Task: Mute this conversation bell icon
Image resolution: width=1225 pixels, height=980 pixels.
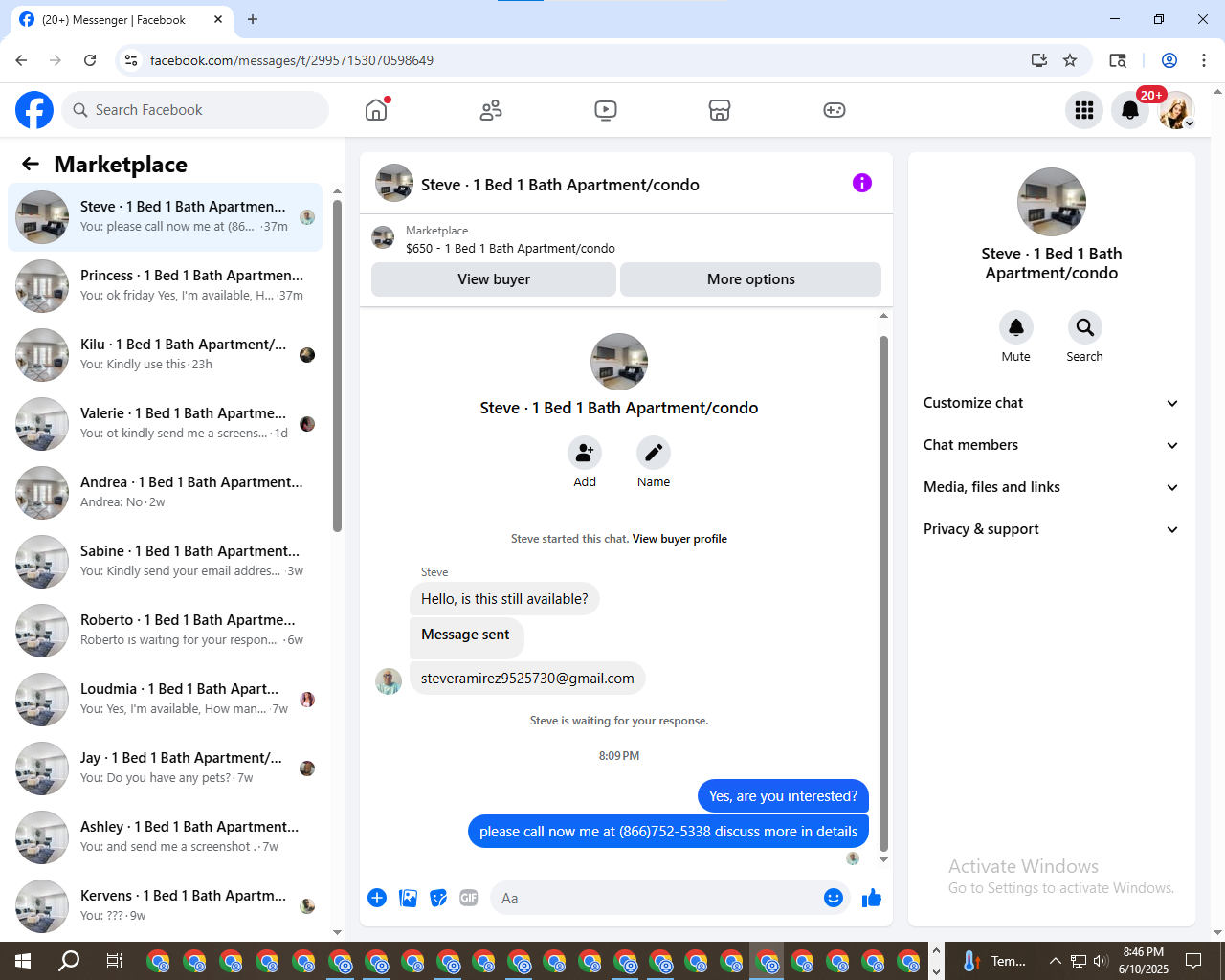Action: (1016, 327)
